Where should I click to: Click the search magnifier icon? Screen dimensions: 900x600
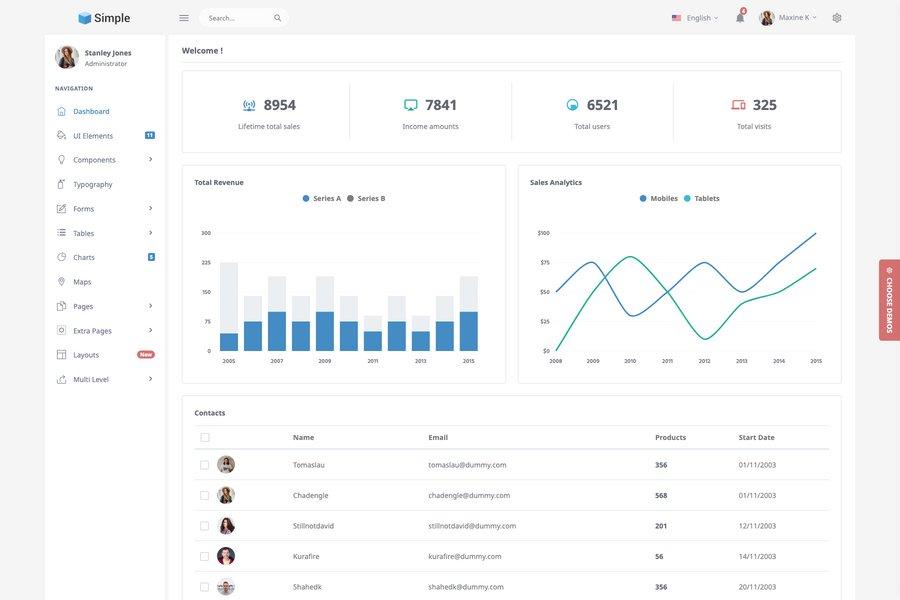coord(275,15)
